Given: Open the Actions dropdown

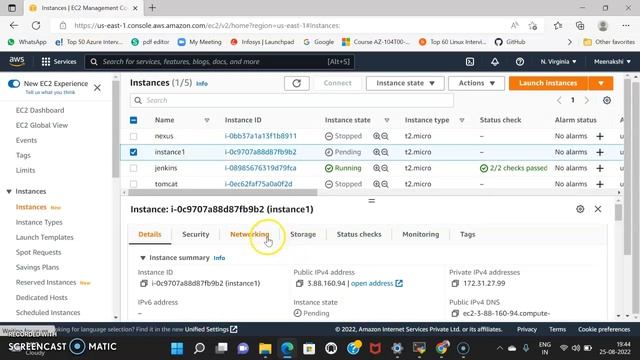Looking at the screenshot, I should point(476,83).
